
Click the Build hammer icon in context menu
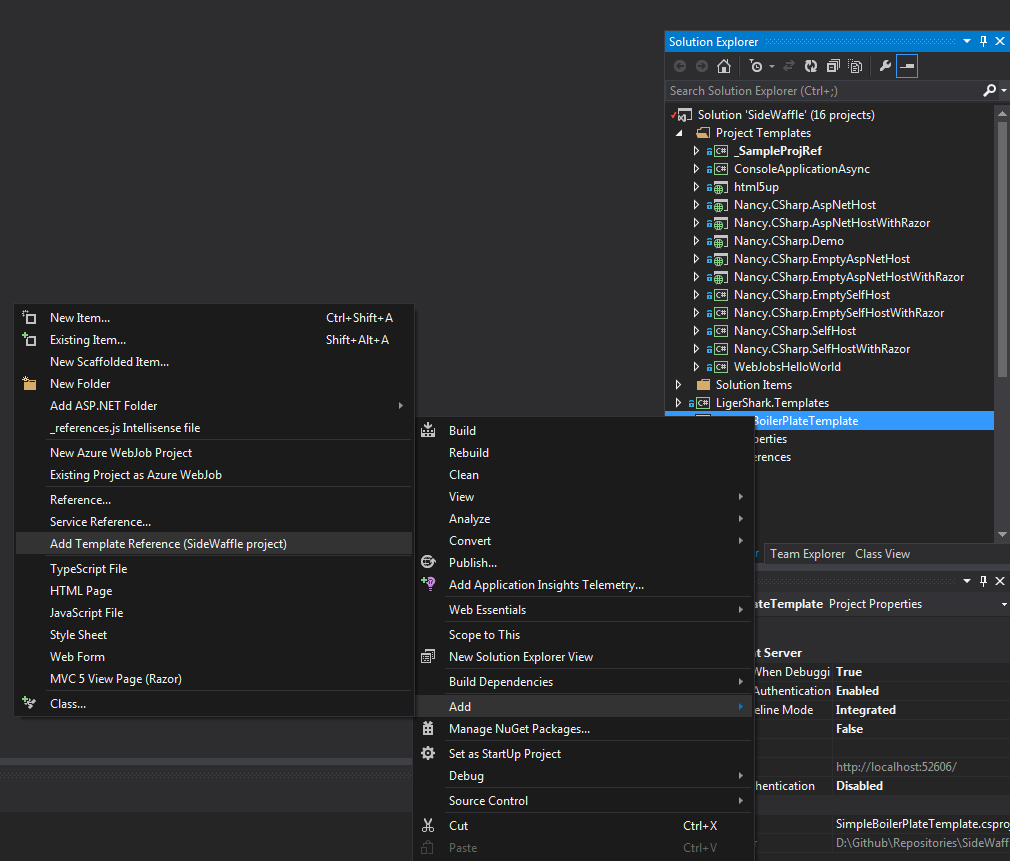pyautogui.click(x=428, y=430)
